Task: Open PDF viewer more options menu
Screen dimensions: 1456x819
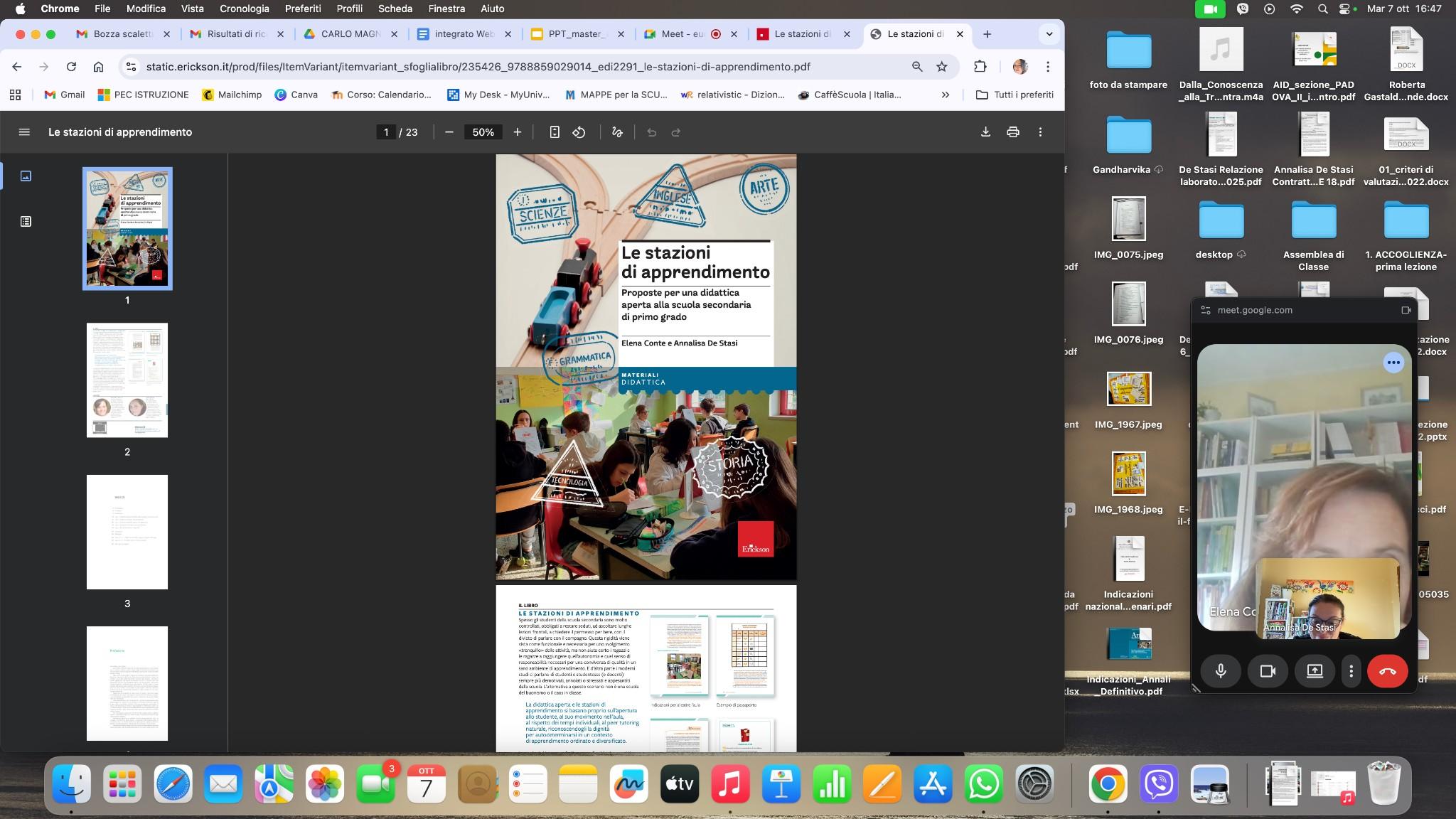Action: coord(1040,132)
